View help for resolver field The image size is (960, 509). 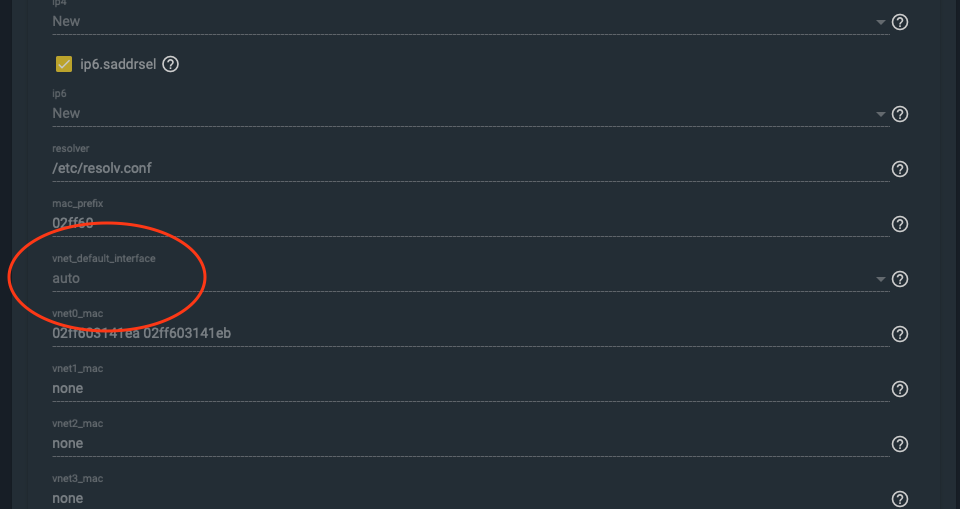[x=899, y=169]
